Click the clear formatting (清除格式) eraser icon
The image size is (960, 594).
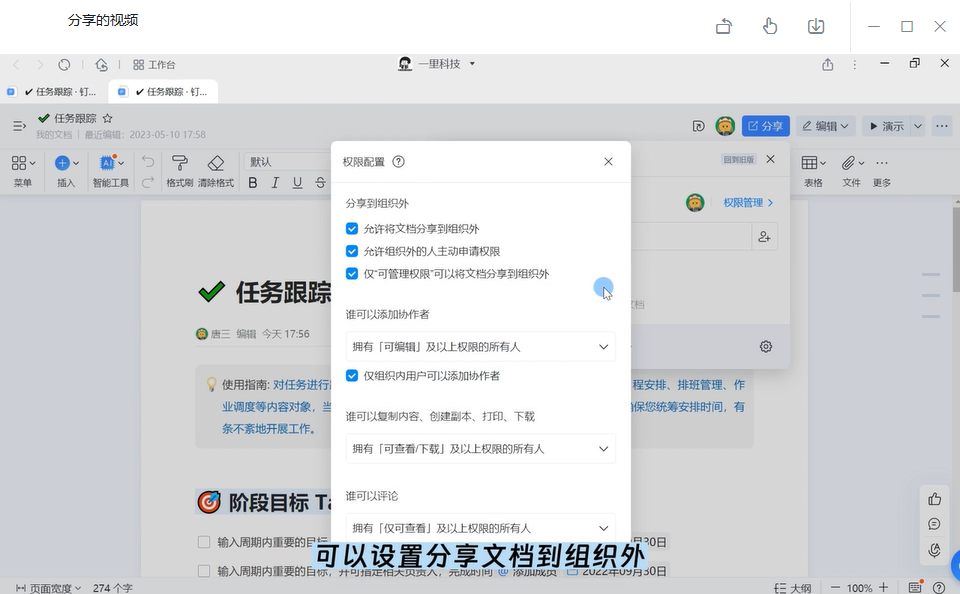pyautogui.click(x=215, y=163)
